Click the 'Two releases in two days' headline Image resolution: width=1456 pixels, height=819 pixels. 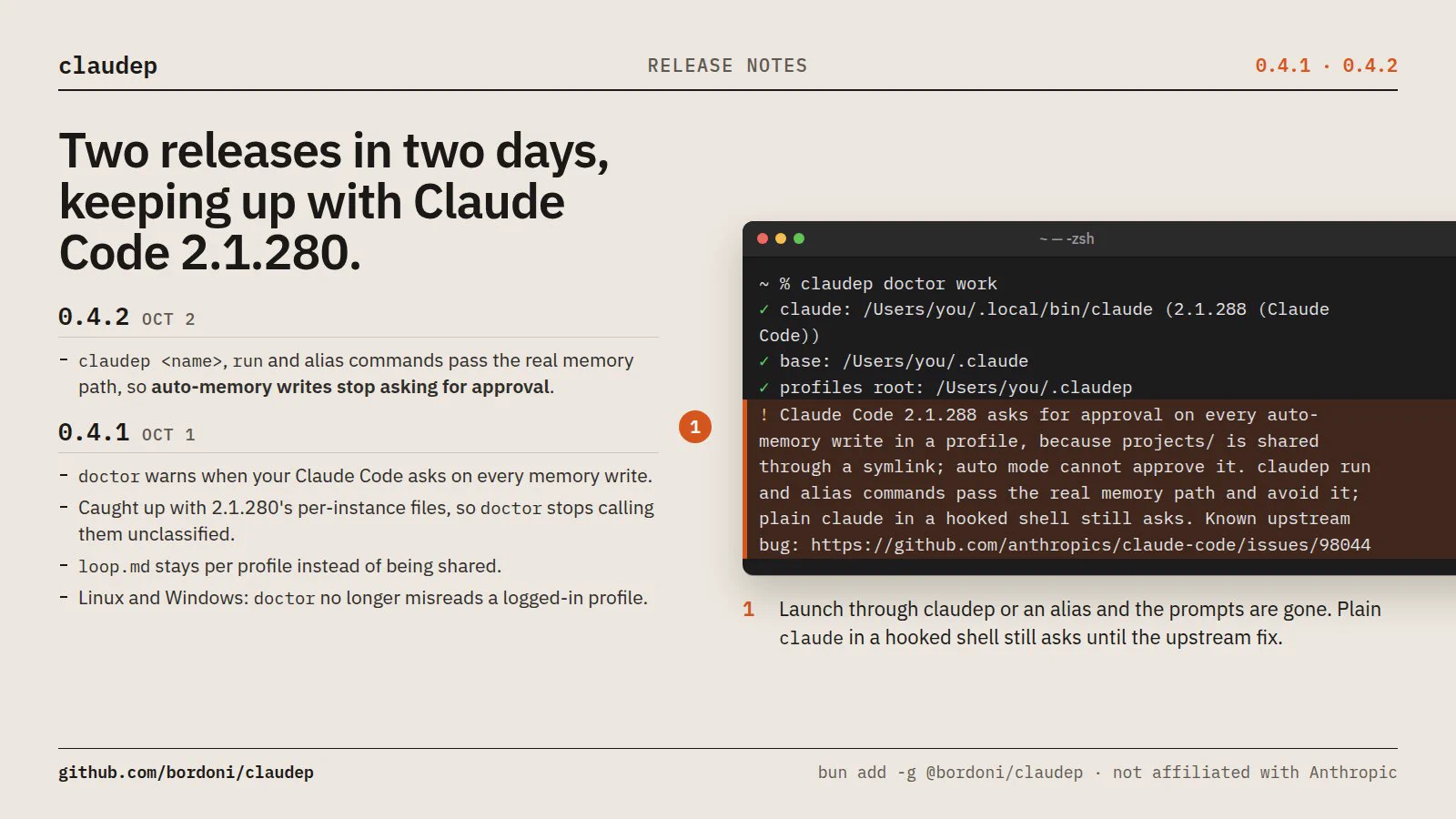[334, 201]
